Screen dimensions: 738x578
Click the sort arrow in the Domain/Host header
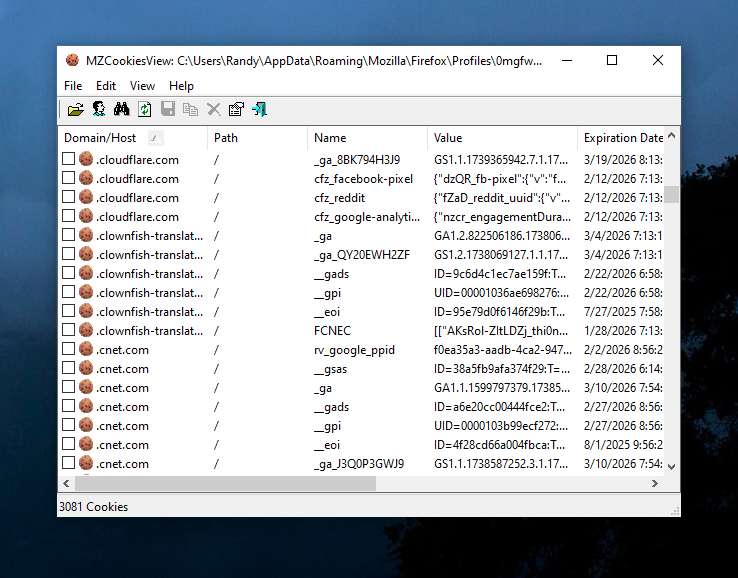tap(154, 138)
